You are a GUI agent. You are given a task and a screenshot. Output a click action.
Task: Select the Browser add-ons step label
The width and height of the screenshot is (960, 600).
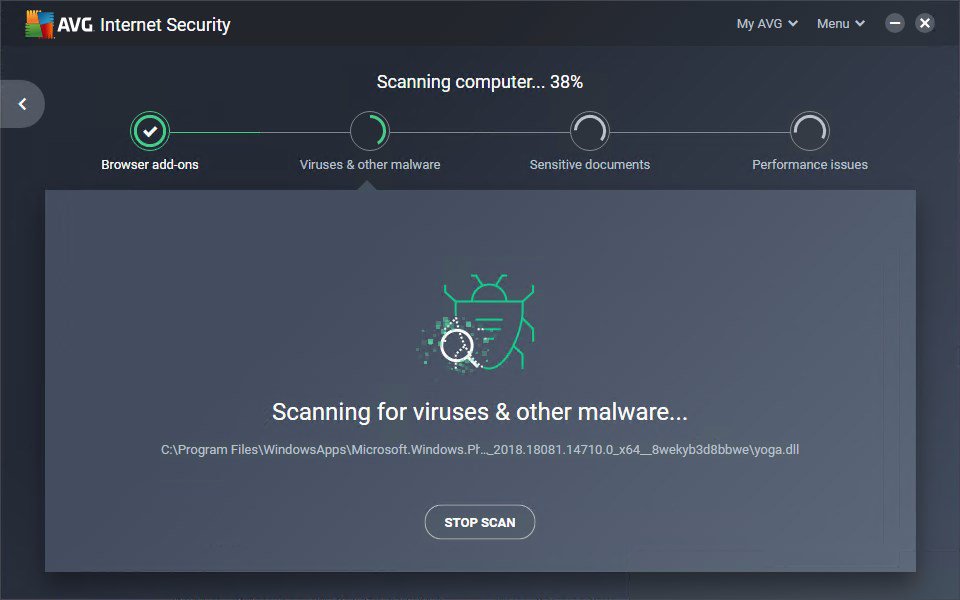click(x=149, y=165)
